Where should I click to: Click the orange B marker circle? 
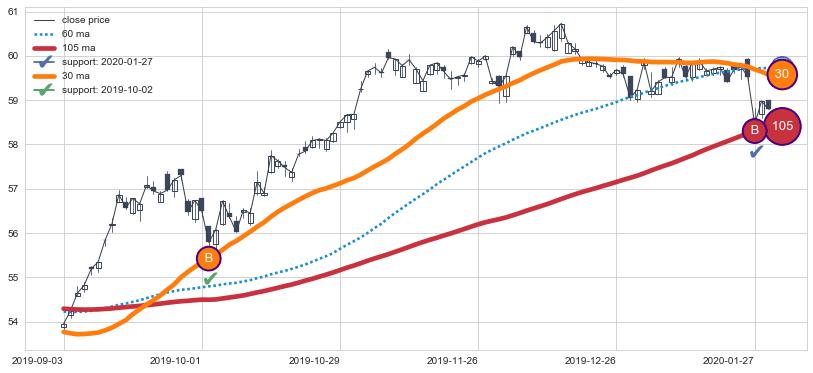209,258
